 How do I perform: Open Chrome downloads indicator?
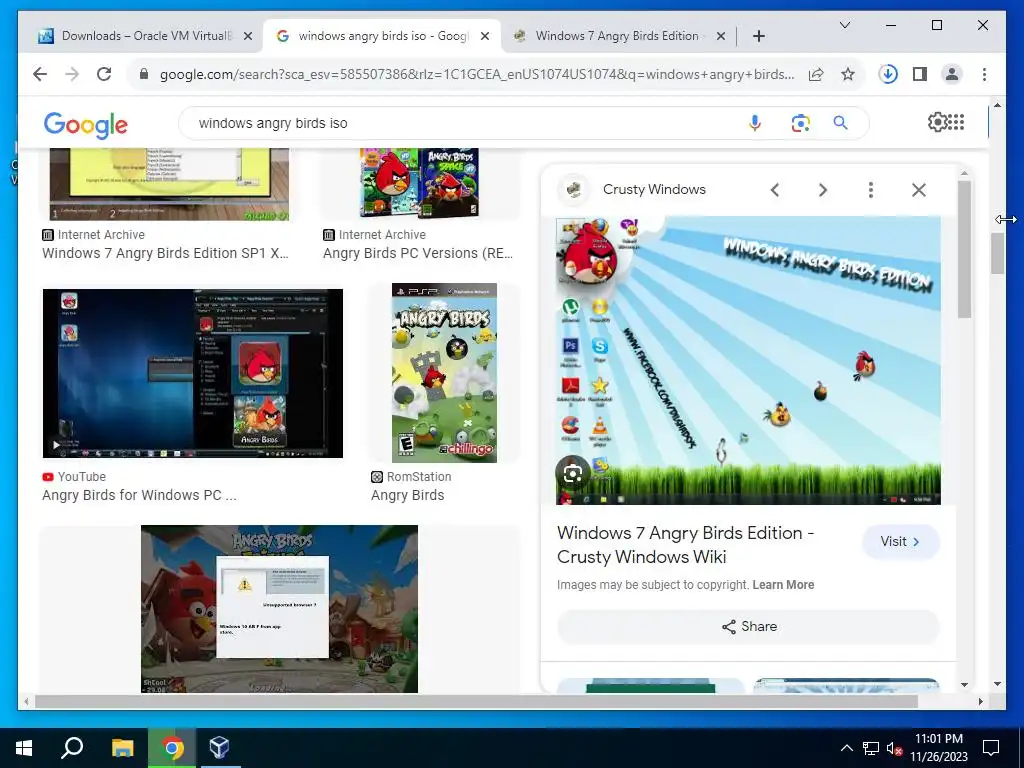(888, 74)
